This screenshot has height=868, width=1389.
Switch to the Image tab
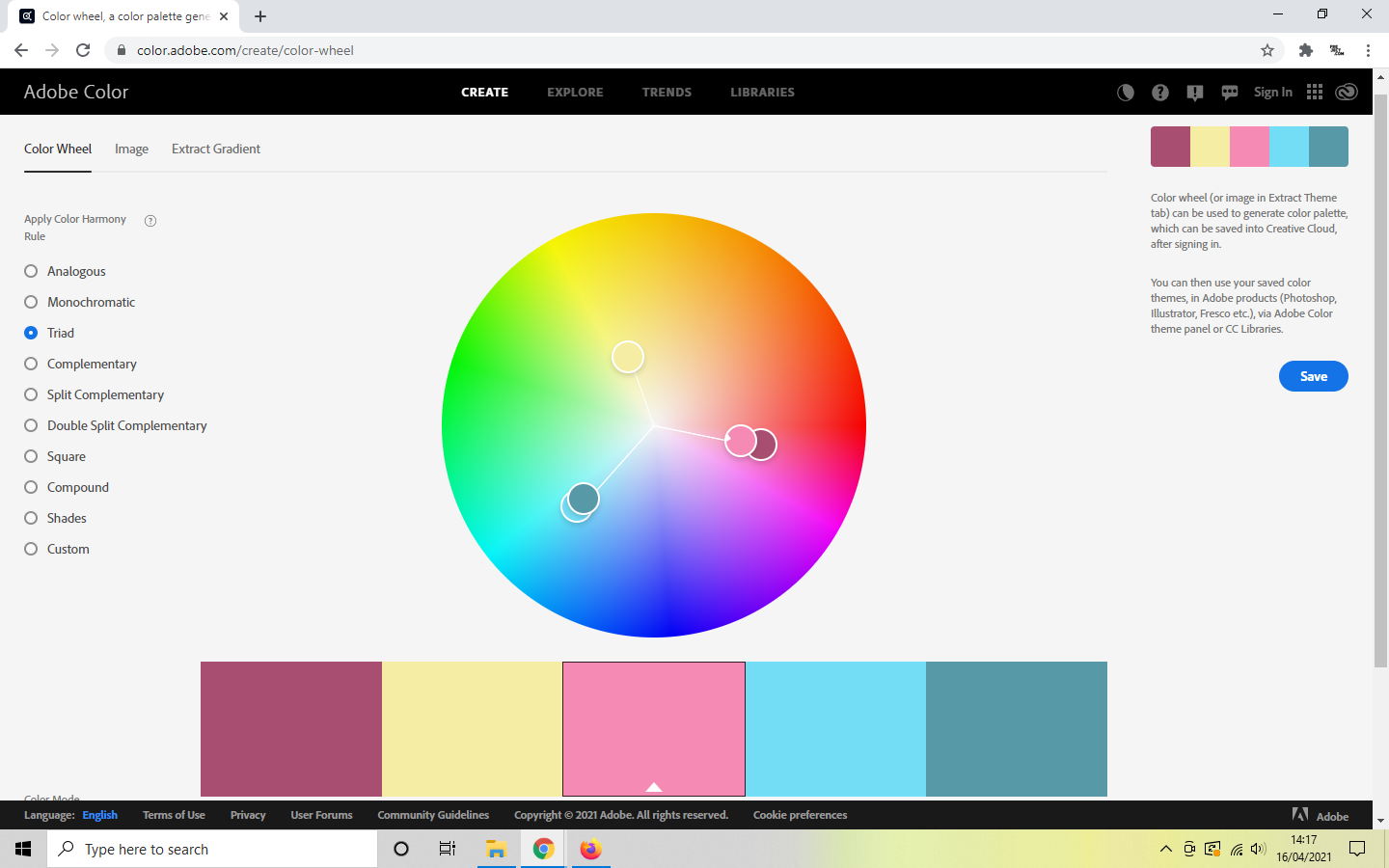pos(131,149)
